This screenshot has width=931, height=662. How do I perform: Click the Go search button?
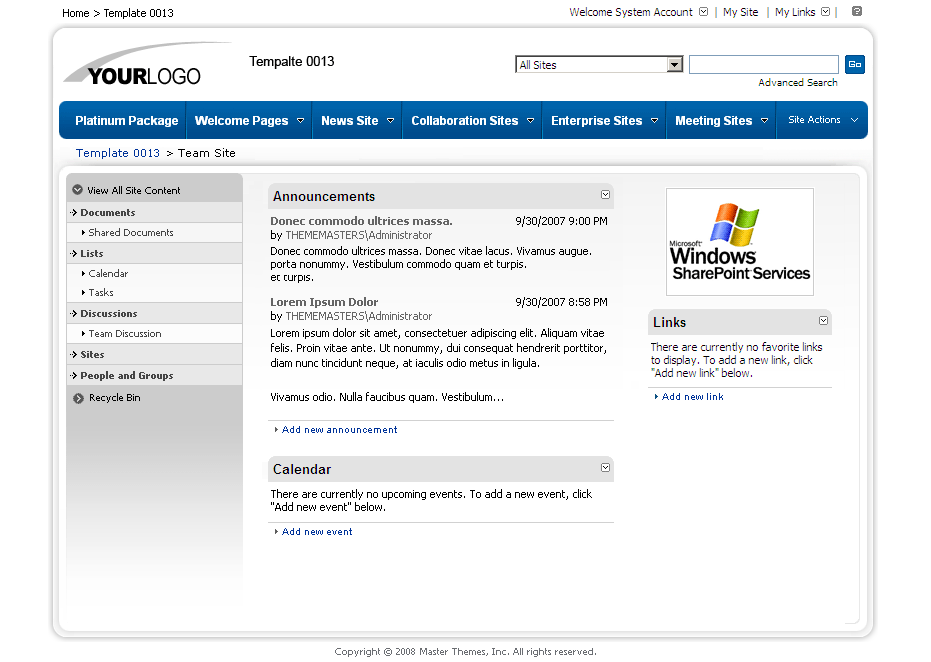[855, 63]
